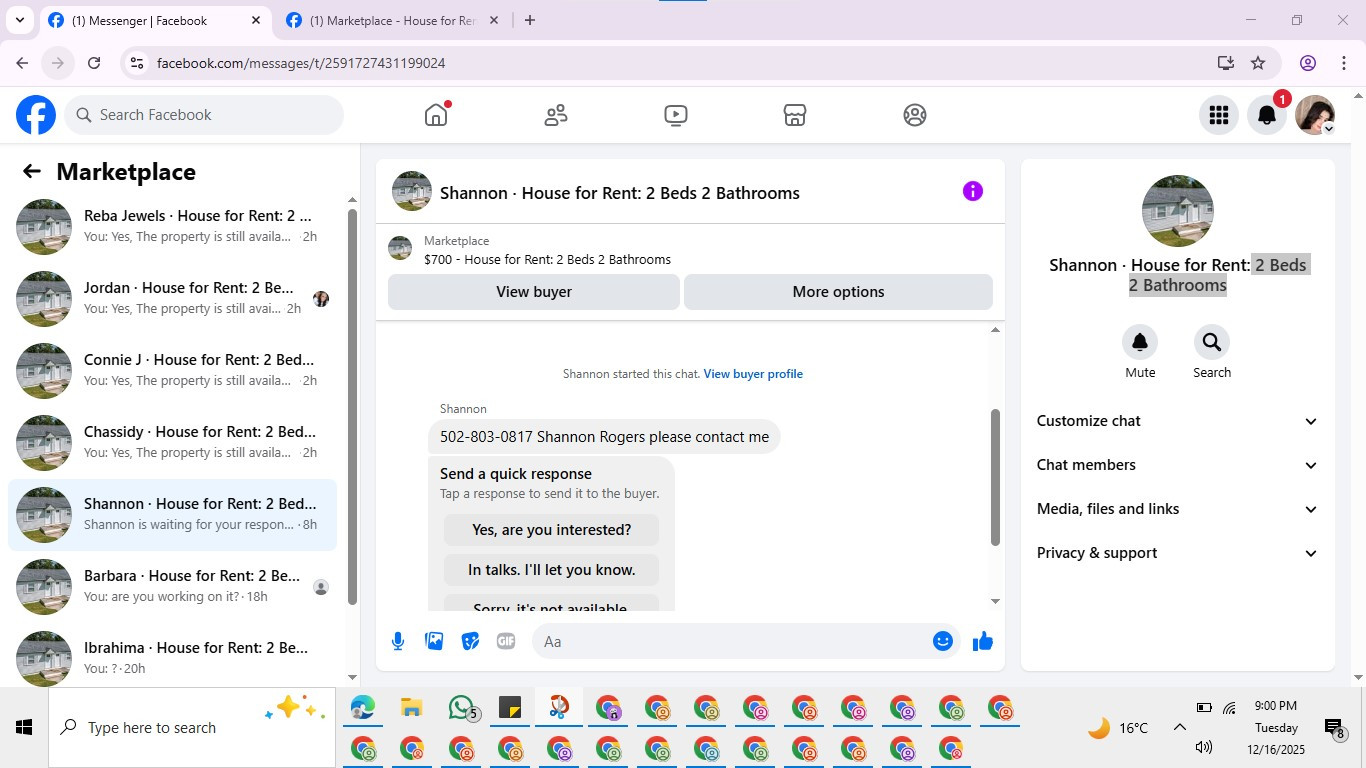Expand the Privacy & support section

coord(1177,553)
